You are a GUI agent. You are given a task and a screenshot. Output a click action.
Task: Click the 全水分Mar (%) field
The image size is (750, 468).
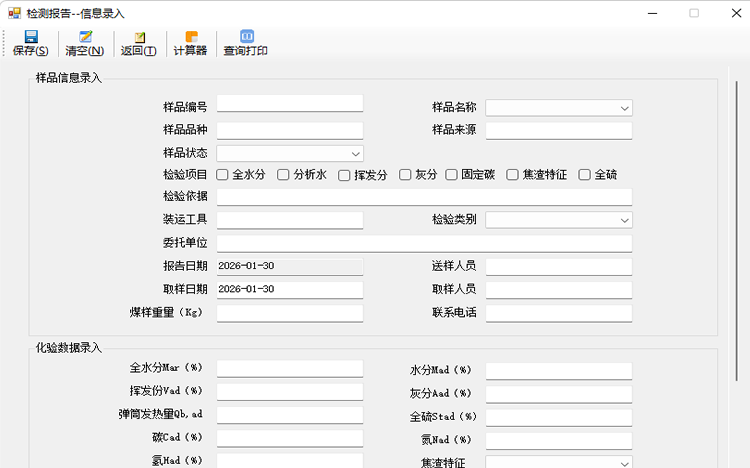(x=289, y=369)
